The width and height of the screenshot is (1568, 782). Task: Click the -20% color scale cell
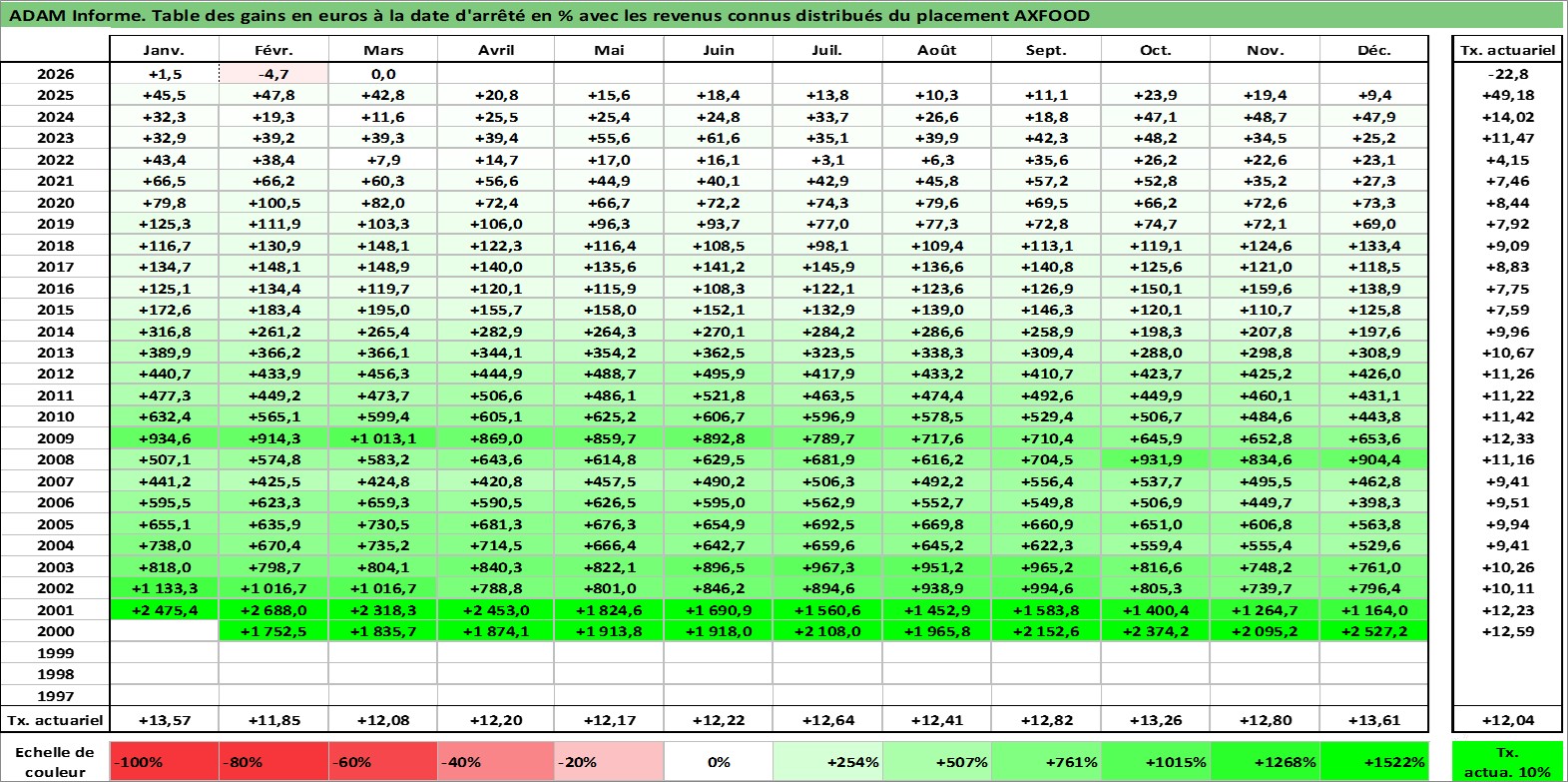click(609, 762)
